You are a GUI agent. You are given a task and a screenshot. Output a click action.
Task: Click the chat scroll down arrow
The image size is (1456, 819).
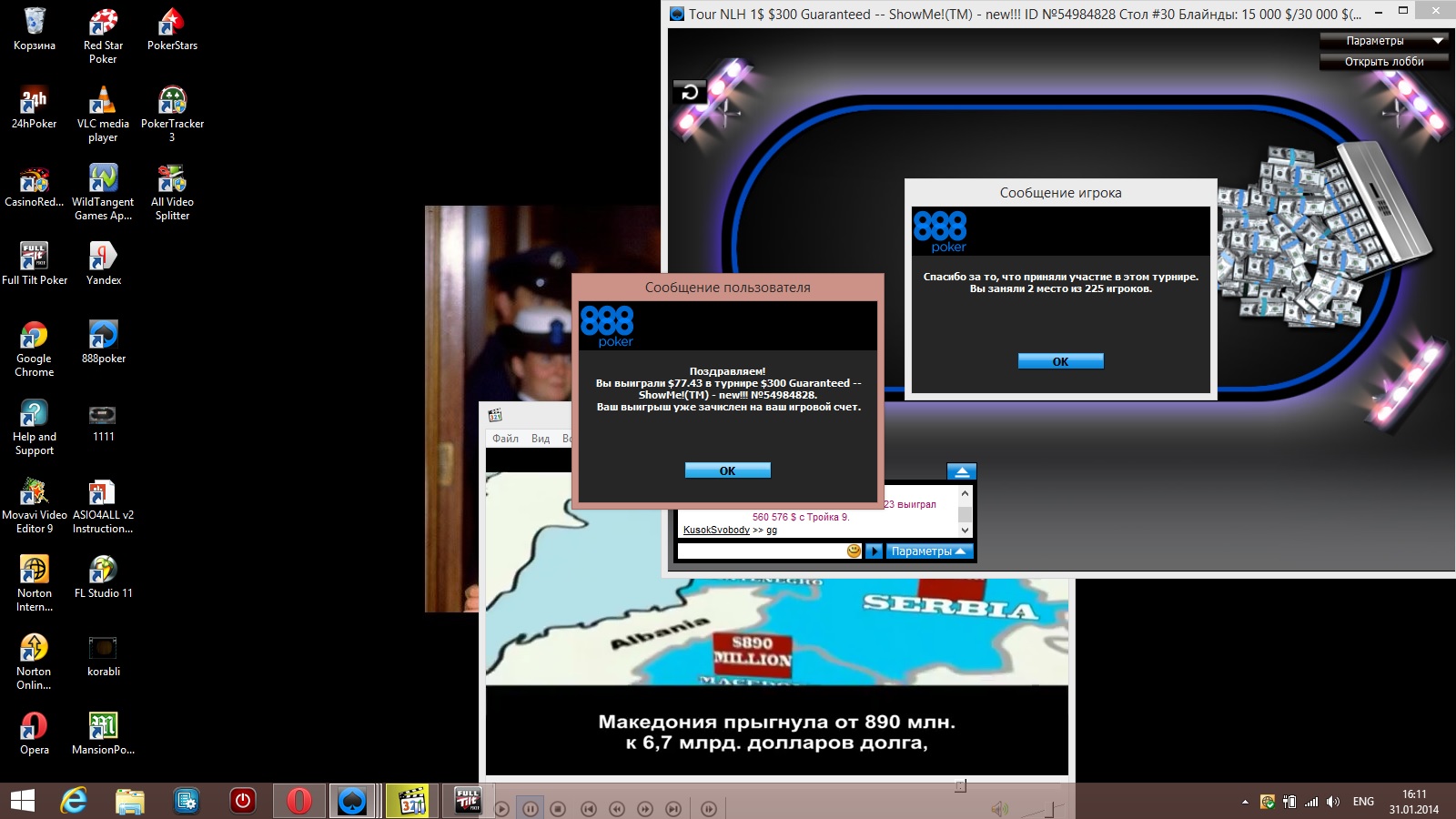pyautogui.click(x=965, y=530)
